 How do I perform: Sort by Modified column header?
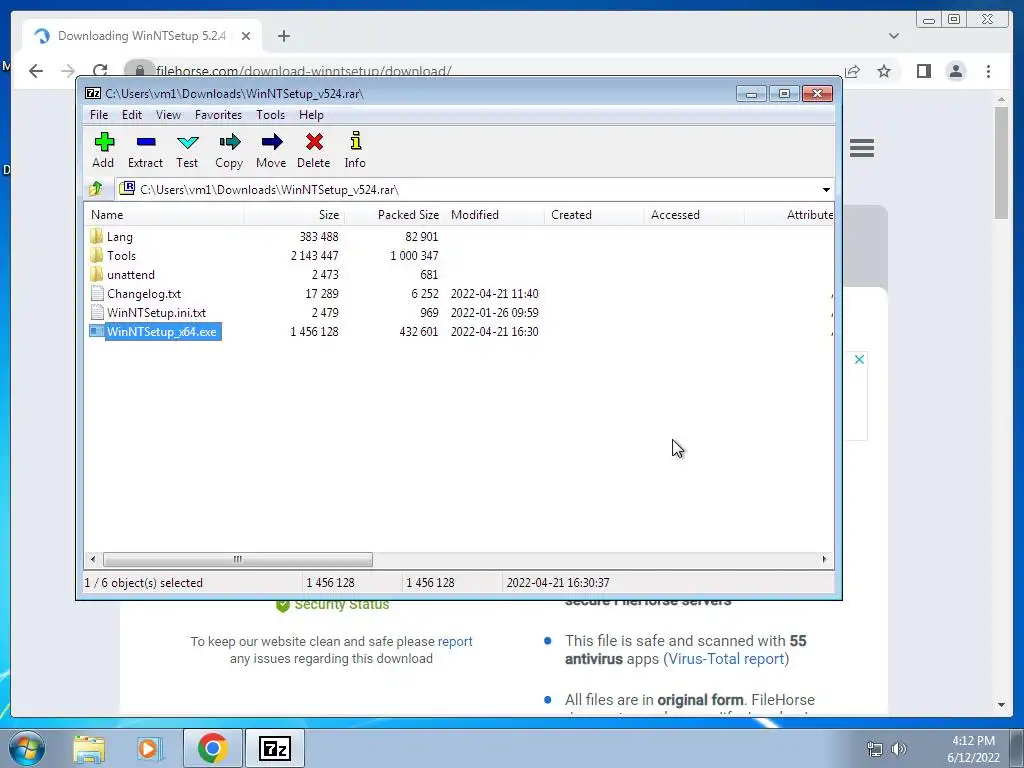[494, 215]
